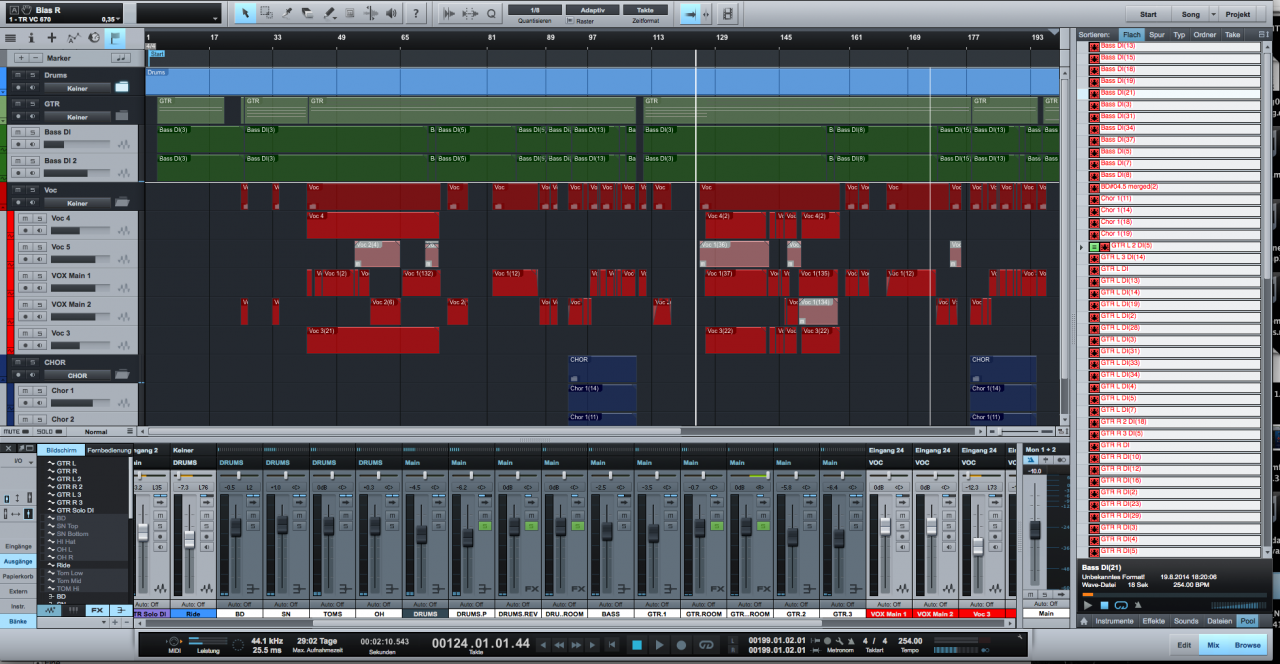Open the Quantisieren 1/8 dropdown

point(535,10)
